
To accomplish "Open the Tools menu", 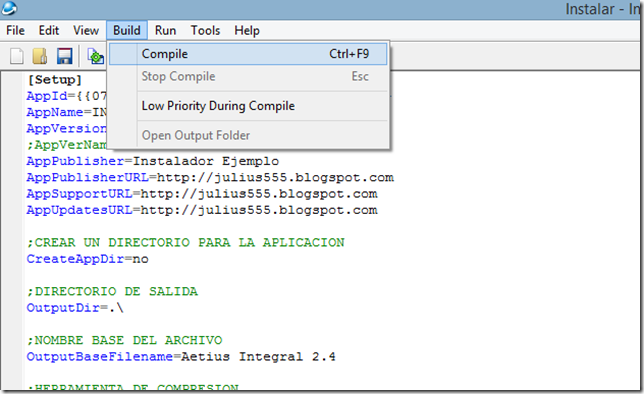I will click(205, 30).
